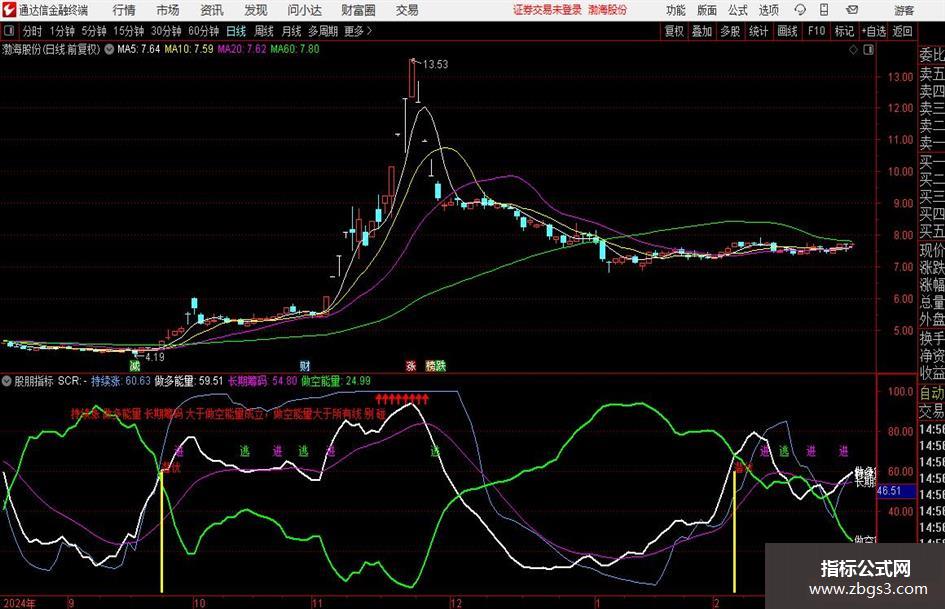Switch to the 月线 monthly period
This screenshot has height=609, width=945.
point(291,31)
